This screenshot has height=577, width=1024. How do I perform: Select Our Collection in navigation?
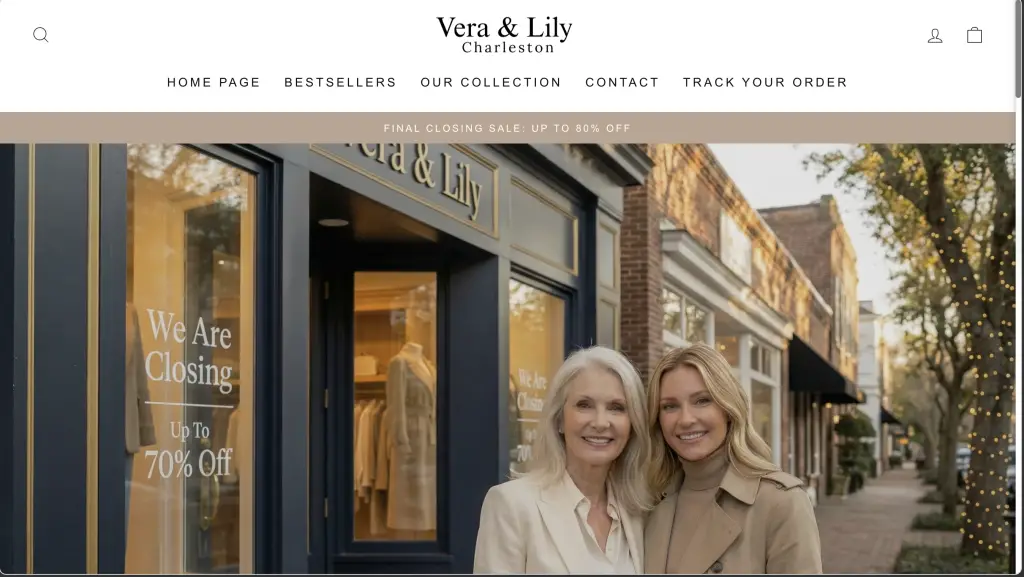pyautogui.click(x=491, y=82)
